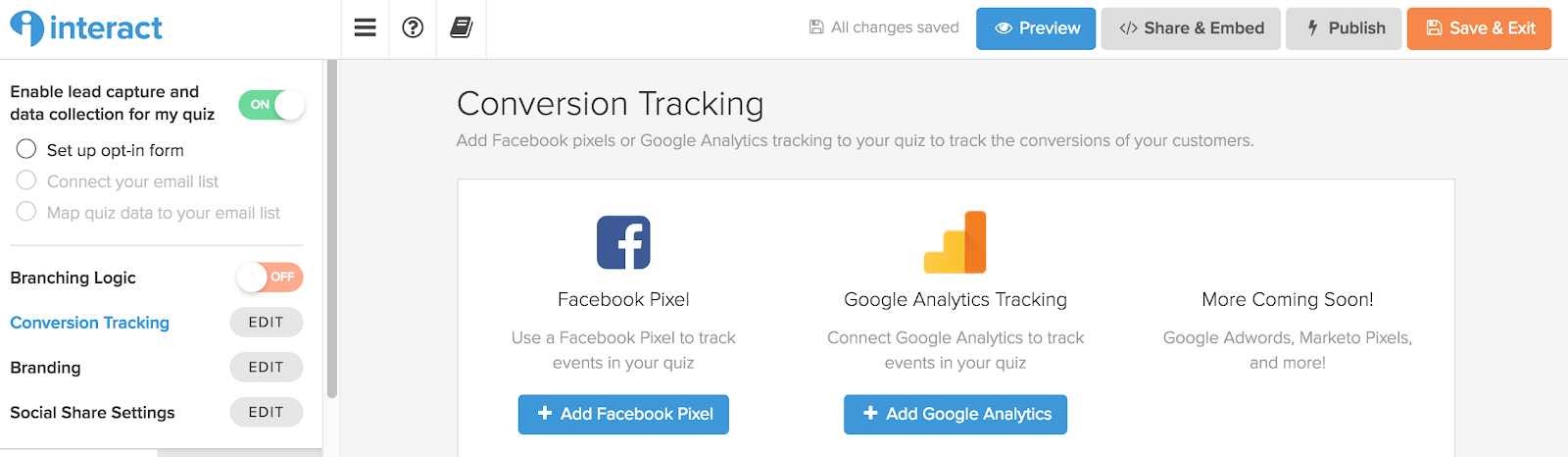The width and height of the screenshot is (1568, 457).
Task: Click the Add Facebook Pixel button
Action: [x=623, y=414]
